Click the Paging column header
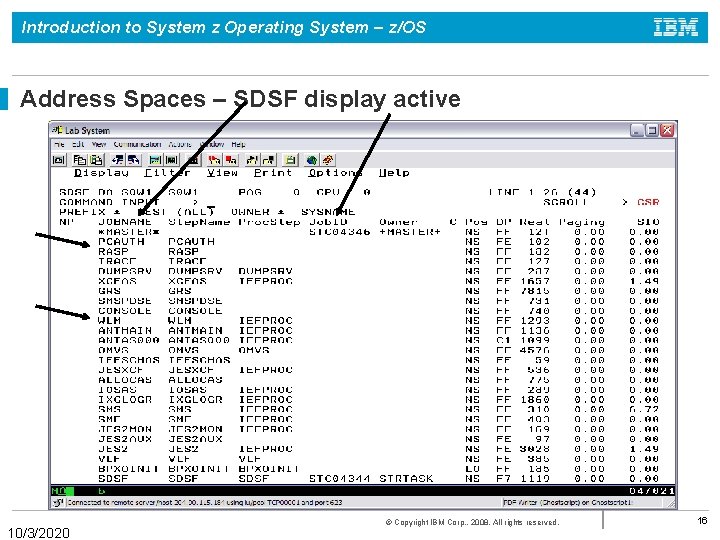This screenshot has height=540, width=720. click(582, 222)
